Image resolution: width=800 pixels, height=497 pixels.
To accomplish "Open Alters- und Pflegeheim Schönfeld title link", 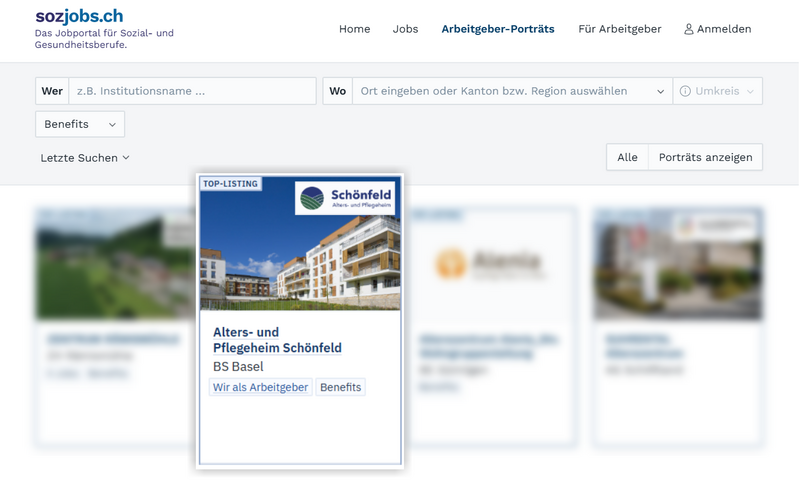I will [277, 340].
